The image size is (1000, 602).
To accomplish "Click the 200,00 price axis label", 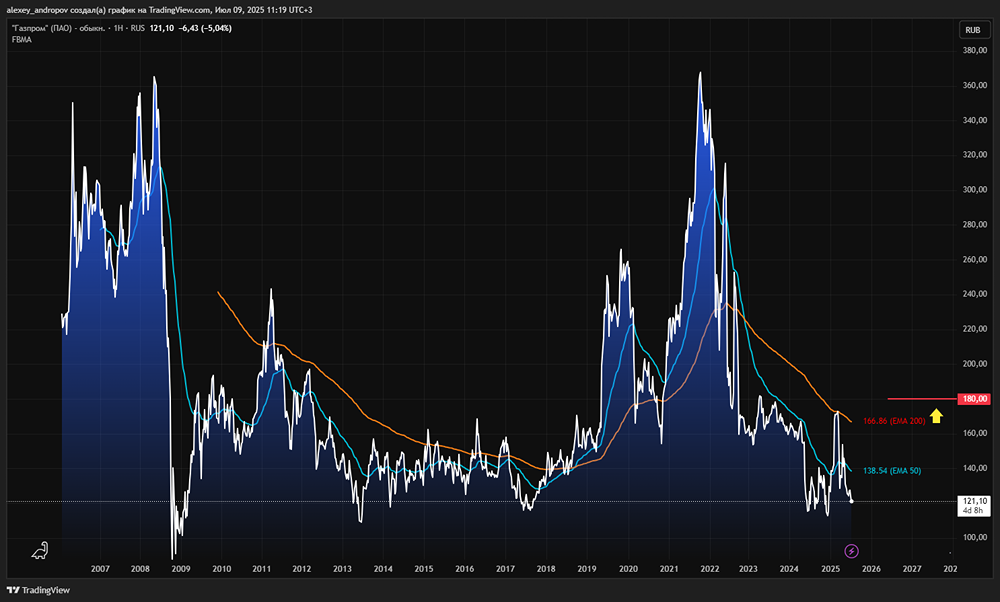I will 974,363.
